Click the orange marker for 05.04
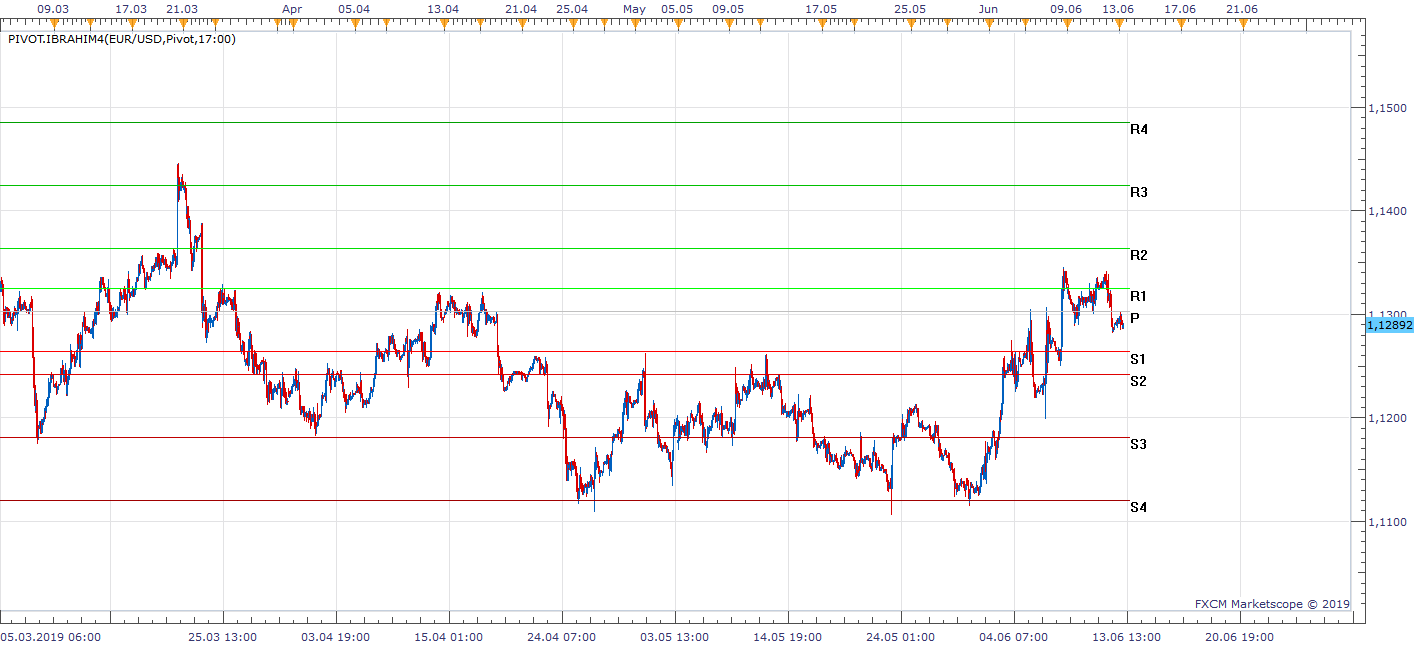This screenshot has width=1423, height=649. pos(354,23)
